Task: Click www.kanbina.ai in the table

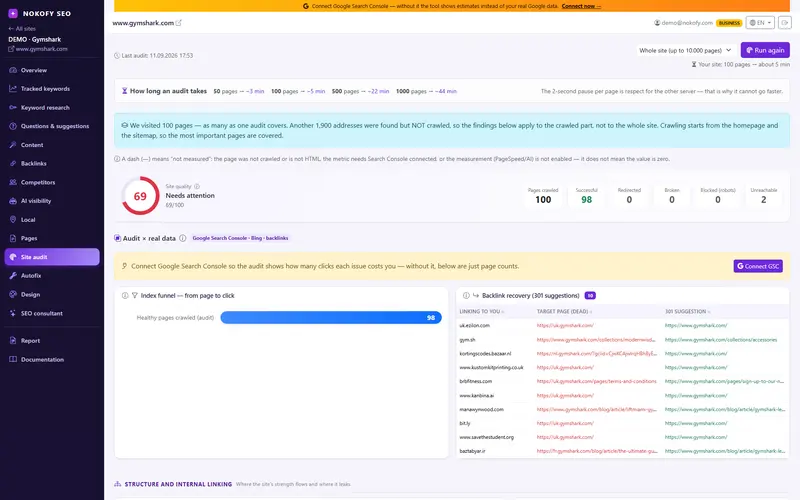Action: coord(477,395)
